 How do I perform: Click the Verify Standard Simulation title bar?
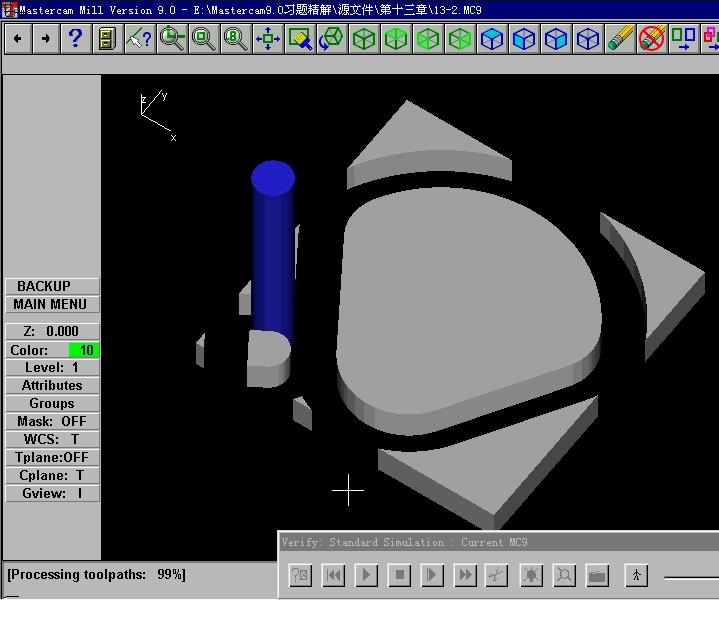tap(499, 542)
